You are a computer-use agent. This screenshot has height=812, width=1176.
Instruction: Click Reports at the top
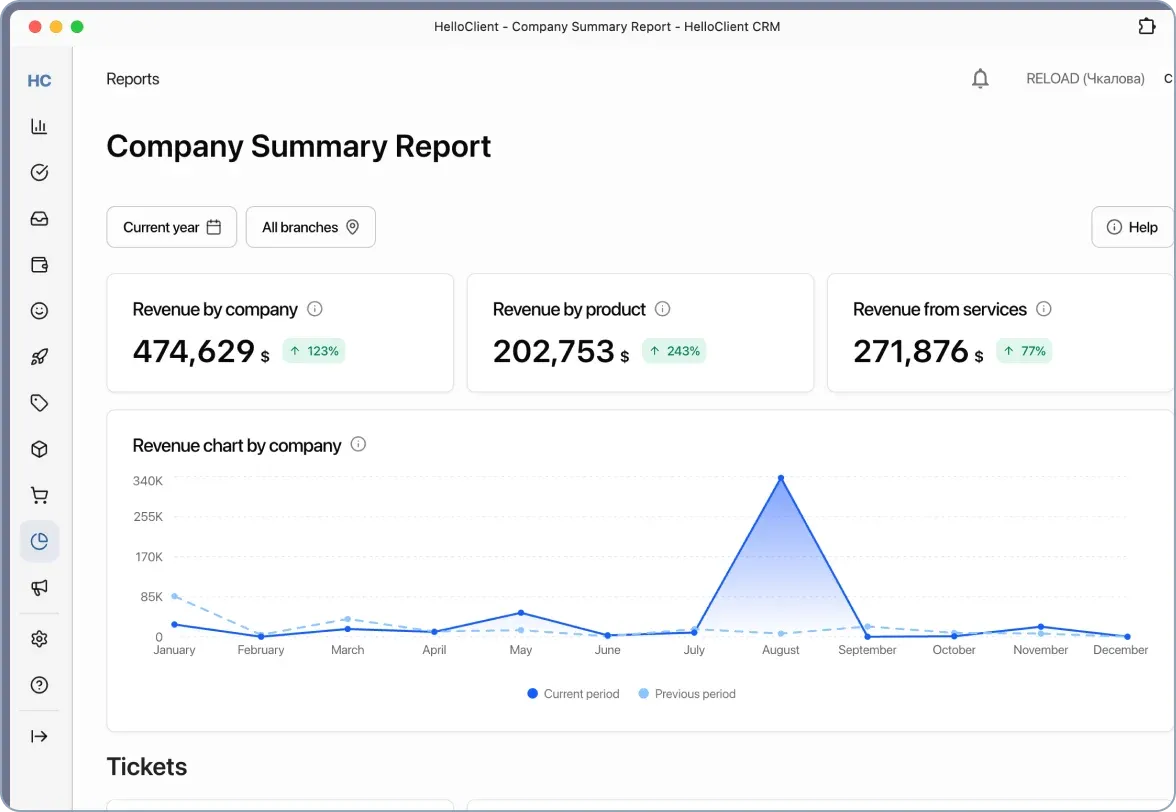click(x=133, y=78)
